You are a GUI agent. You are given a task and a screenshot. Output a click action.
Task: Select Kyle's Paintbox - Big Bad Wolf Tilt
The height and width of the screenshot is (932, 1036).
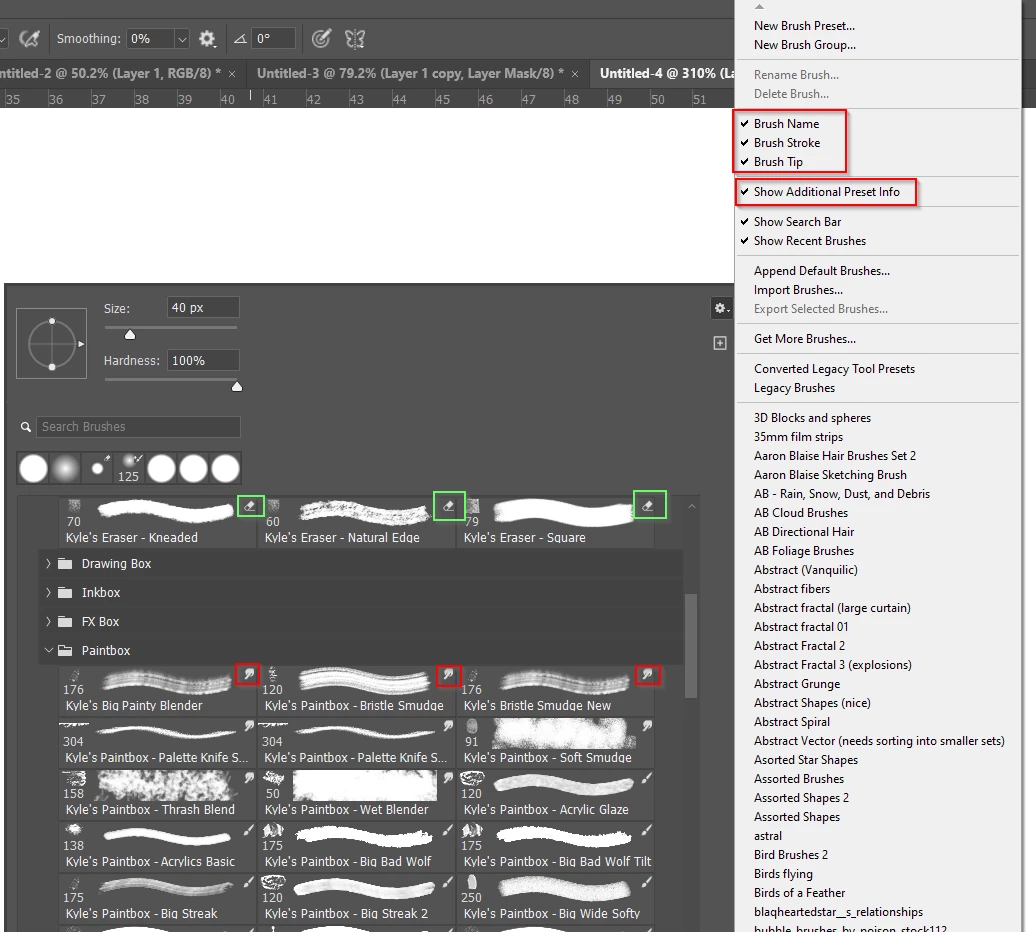click(555, 847)
